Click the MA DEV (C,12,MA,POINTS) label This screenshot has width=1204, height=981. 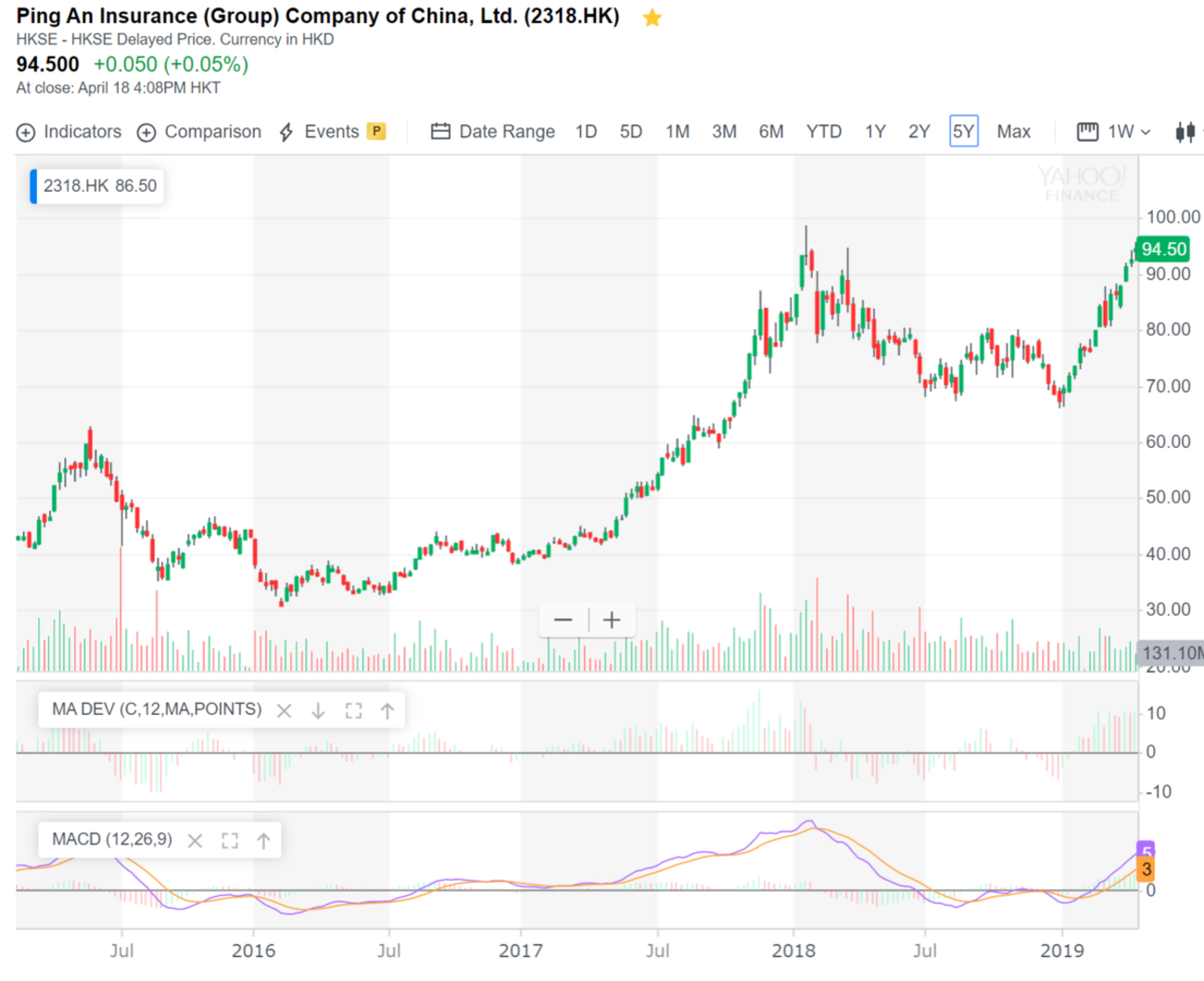coord(157,709)
